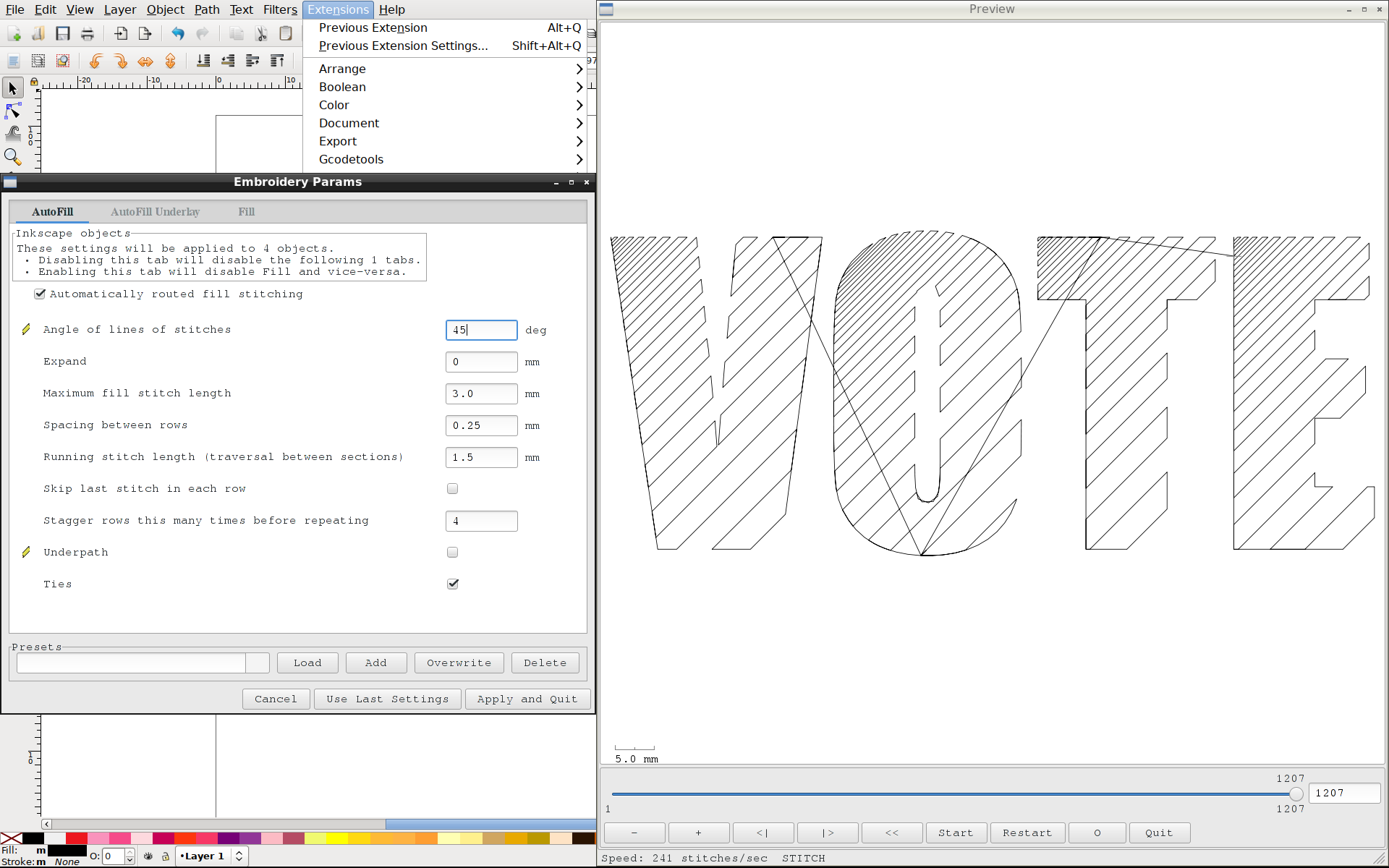Viewport: 1389px width, 868px height.
Task: Open the Object menu
Action: click(166, 9)
